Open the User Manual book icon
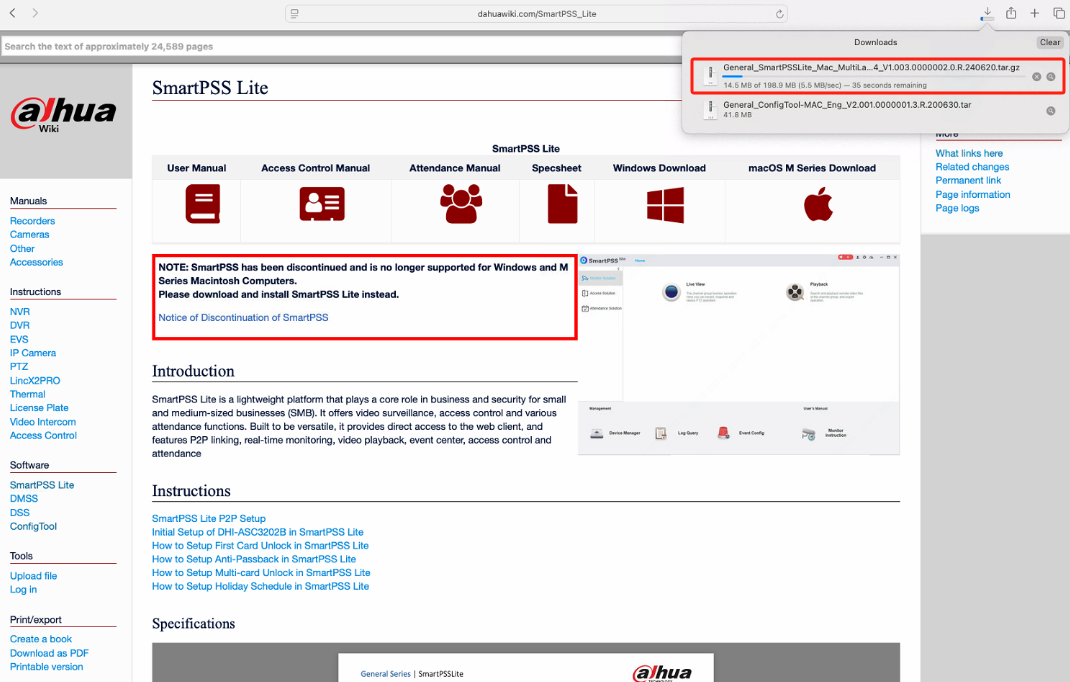 [203, 203]
